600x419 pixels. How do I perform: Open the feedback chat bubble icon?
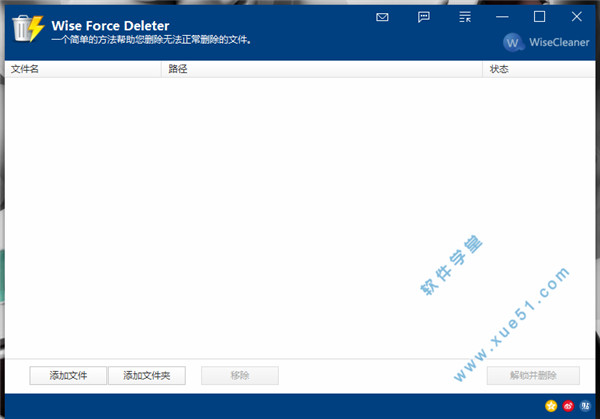pos(424,17)
